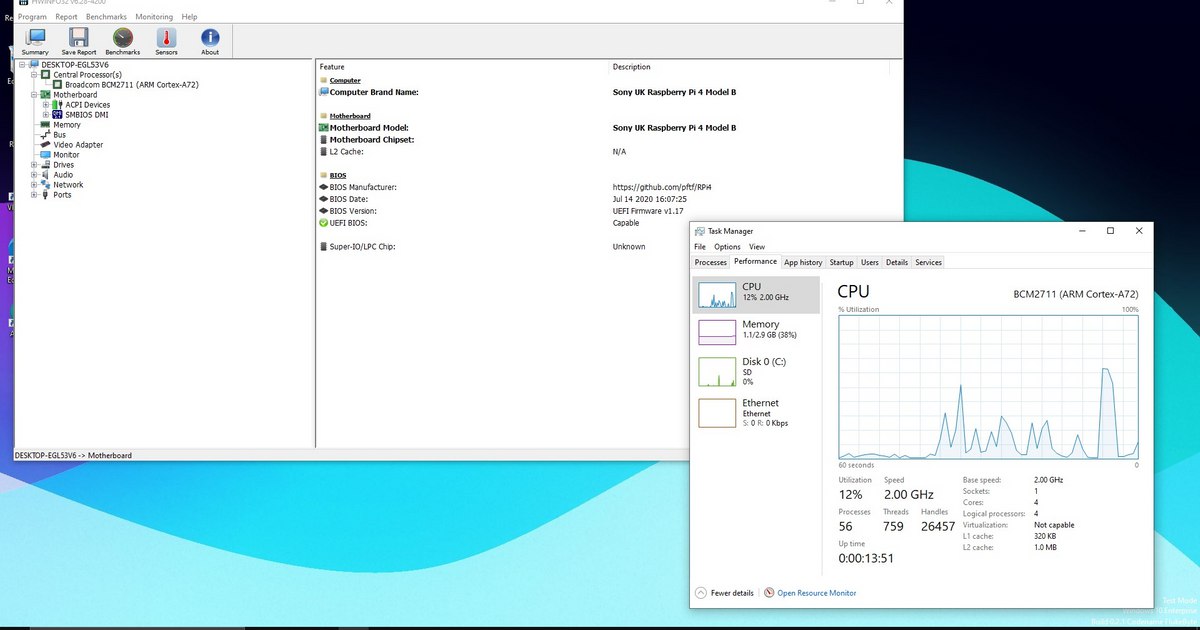Expand the ACPI Devices node
Image resolution: width=1200 pixels, height=630 pixels.
[x=46, y=105]
